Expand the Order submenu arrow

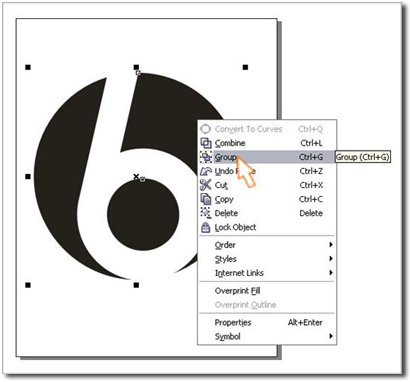331,245
